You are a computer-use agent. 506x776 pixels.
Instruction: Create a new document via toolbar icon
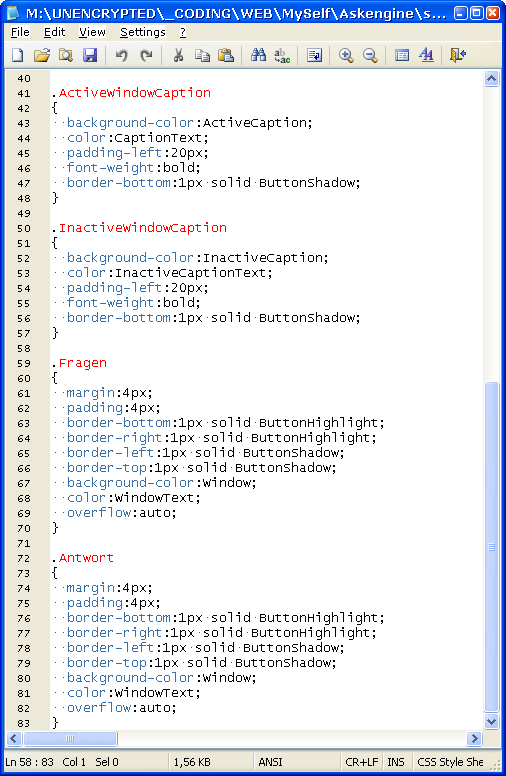click(x=18, y=55)
